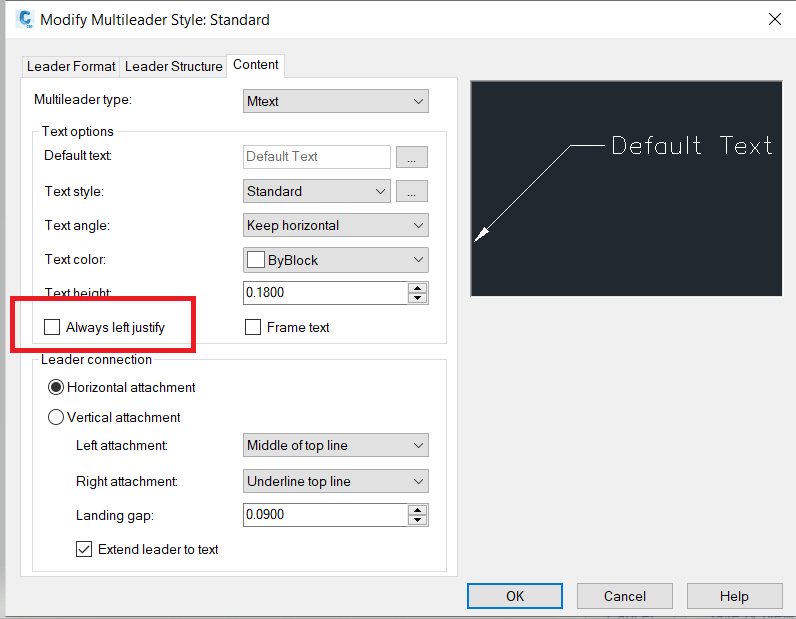The height and width of the screenshot is (619, 796).
Task: Switch to the Leader Format tab
Action: point(71,67)
